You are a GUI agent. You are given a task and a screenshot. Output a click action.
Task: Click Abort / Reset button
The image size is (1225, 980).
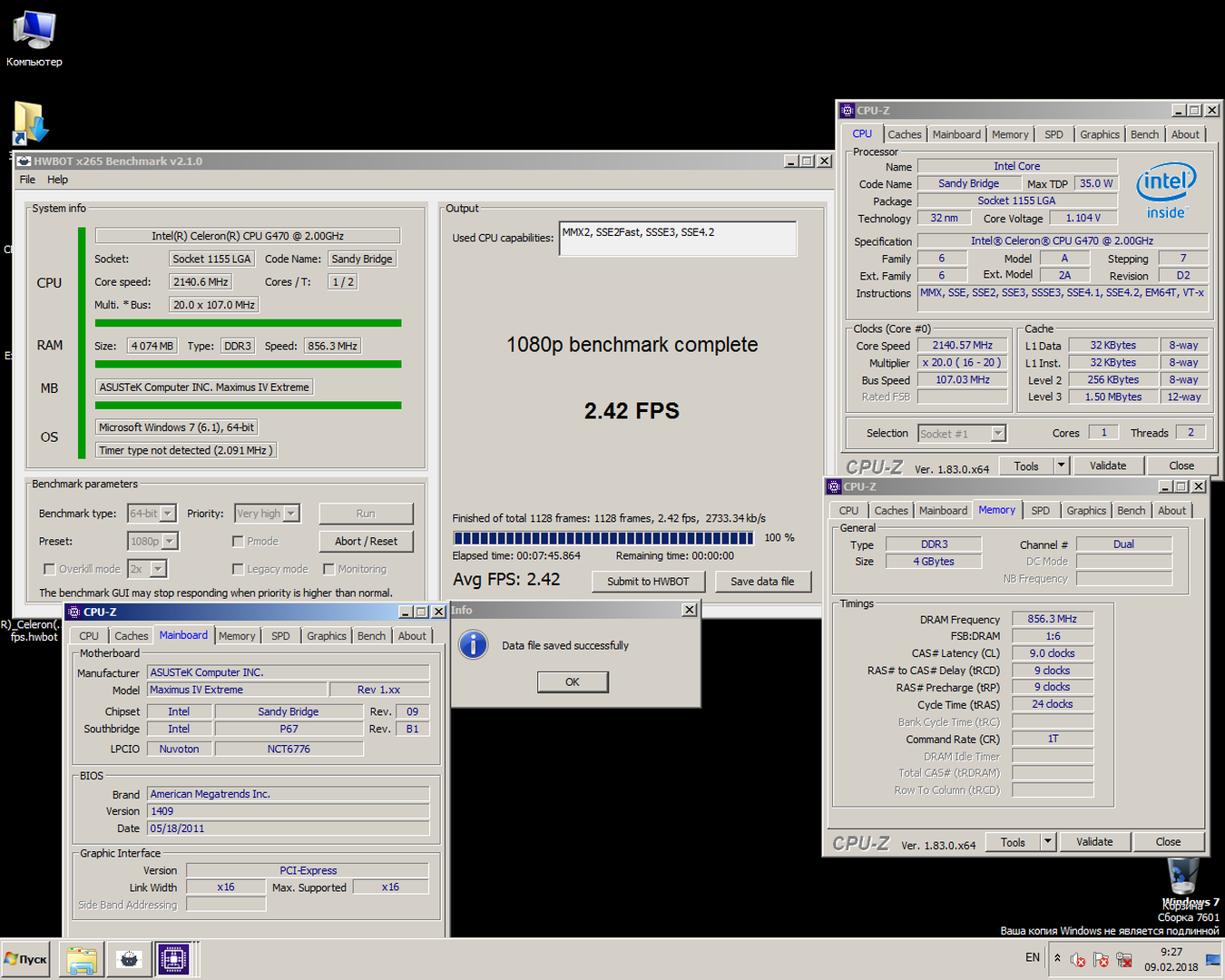tap(366, 541)
